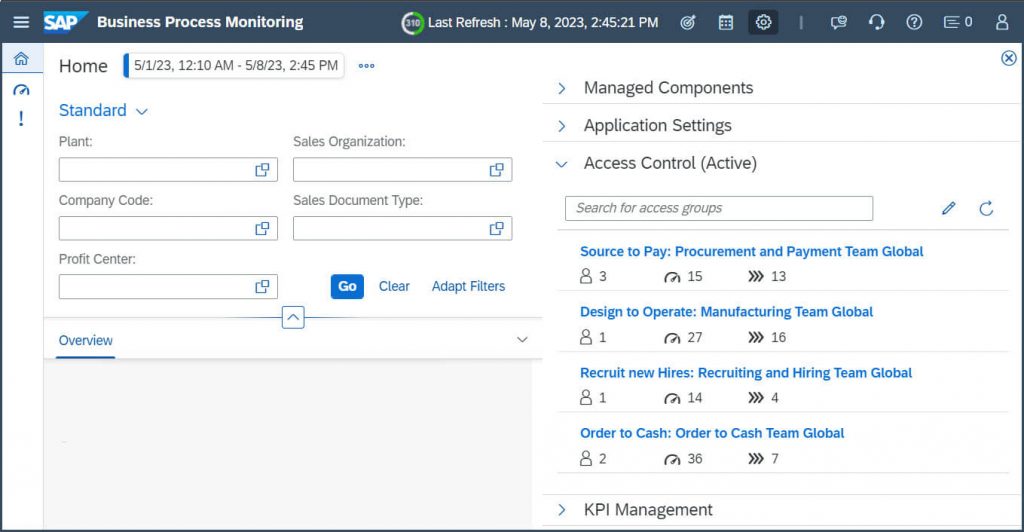Image resolution: width=1024 pixels, height=532 pixels.
Task: Click KPI count 15 for Source to Pay
Action: point(683,277)
